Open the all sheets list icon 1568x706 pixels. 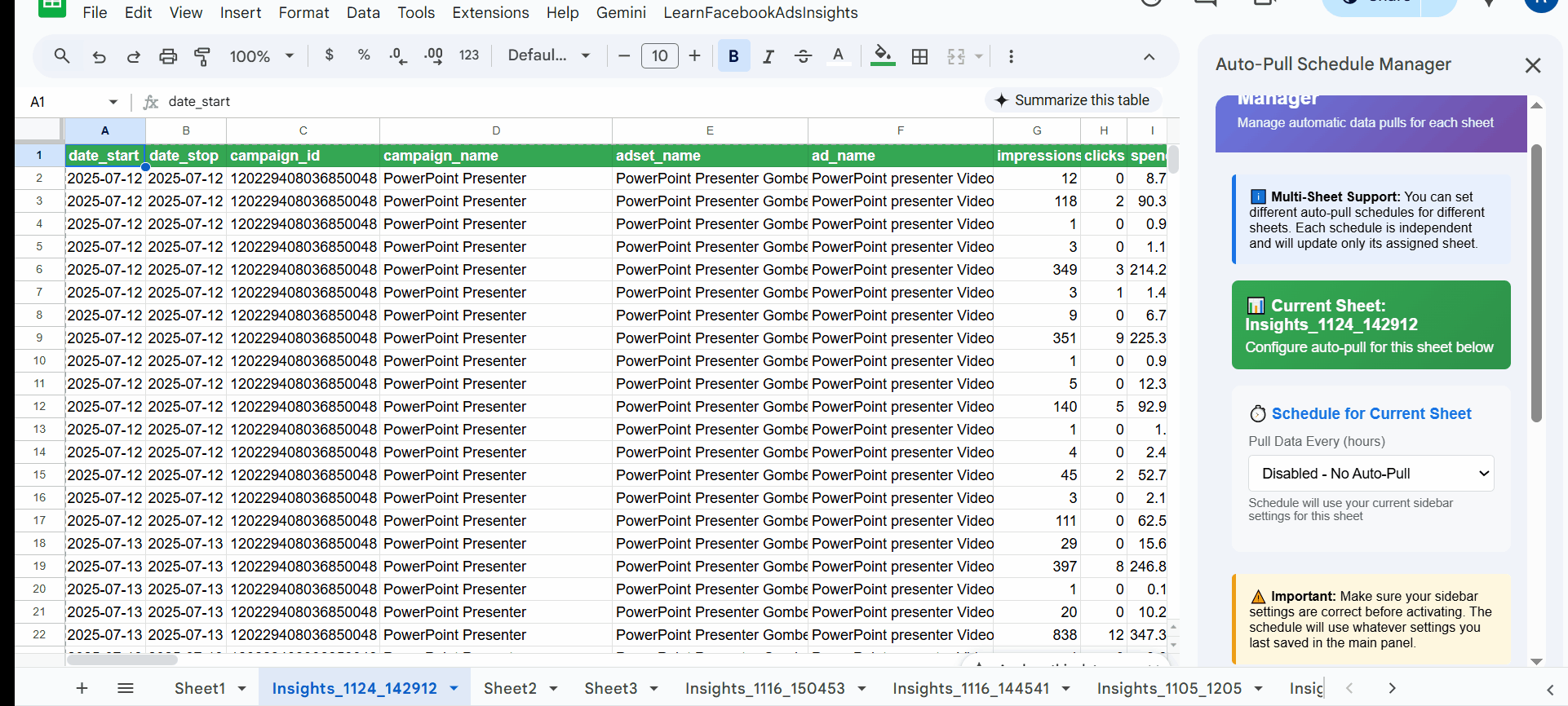coord(125,688)
